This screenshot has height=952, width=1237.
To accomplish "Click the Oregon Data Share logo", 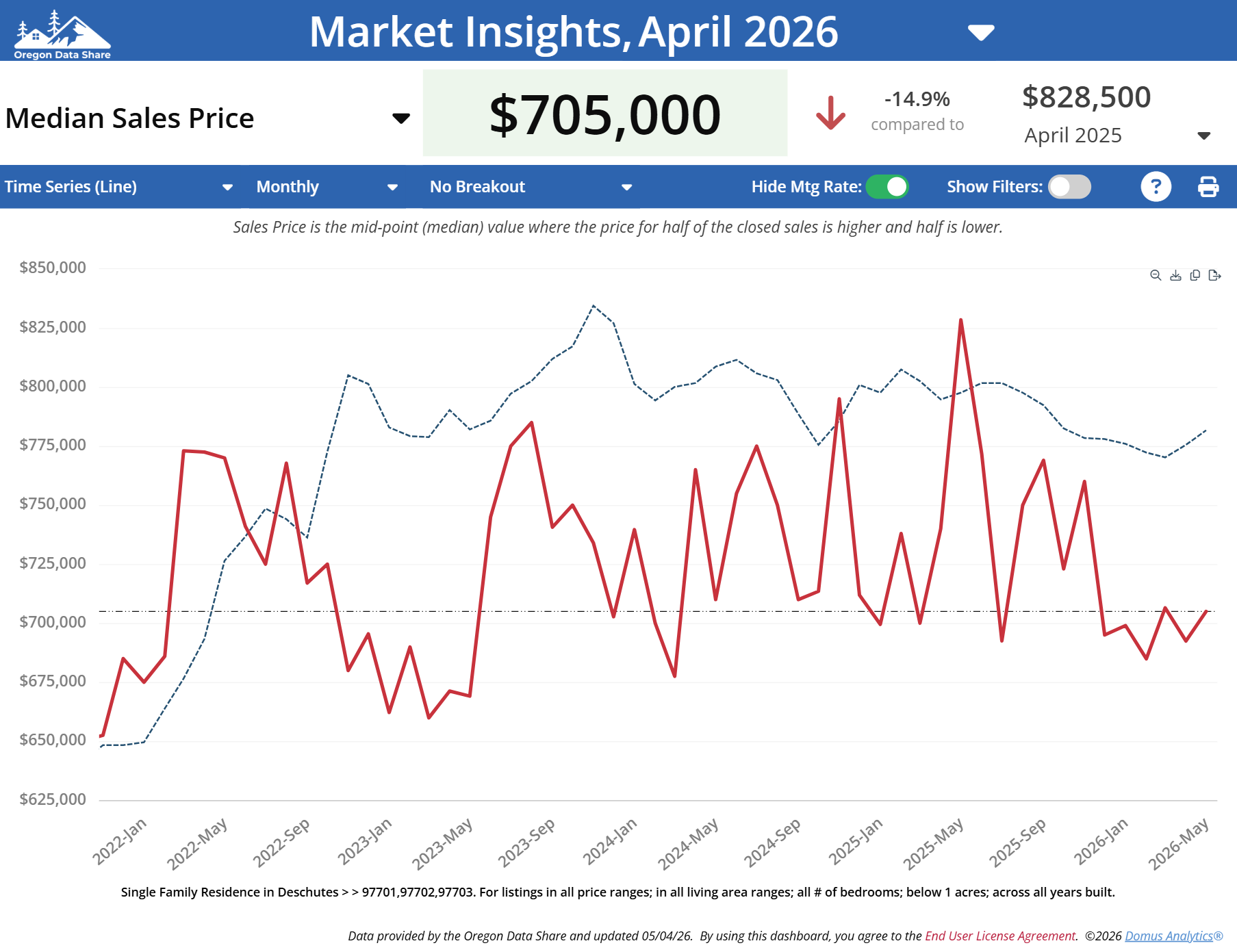I will click(x=62, y=34).
